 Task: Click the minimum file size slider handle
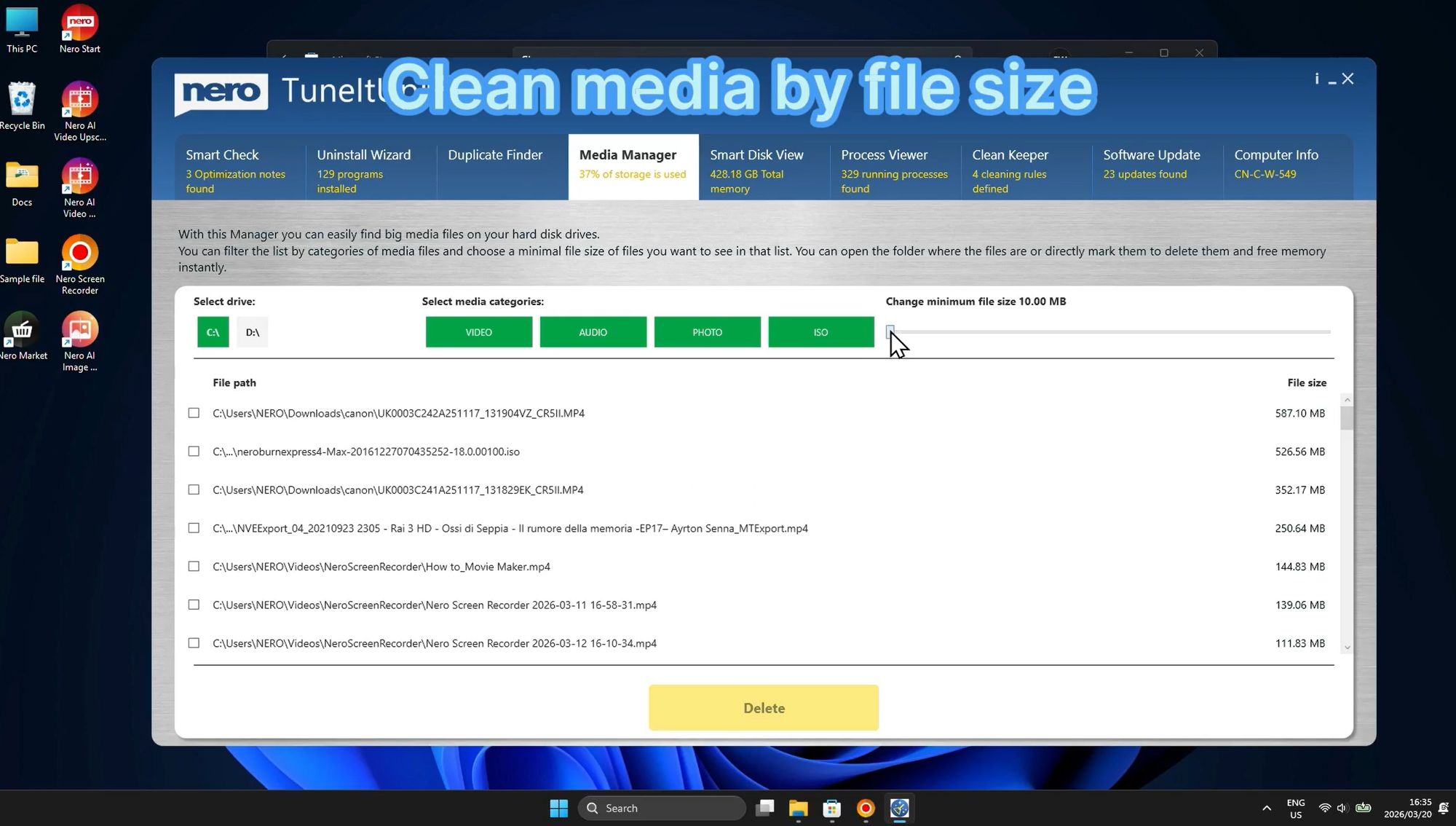[x=890, y=331]
